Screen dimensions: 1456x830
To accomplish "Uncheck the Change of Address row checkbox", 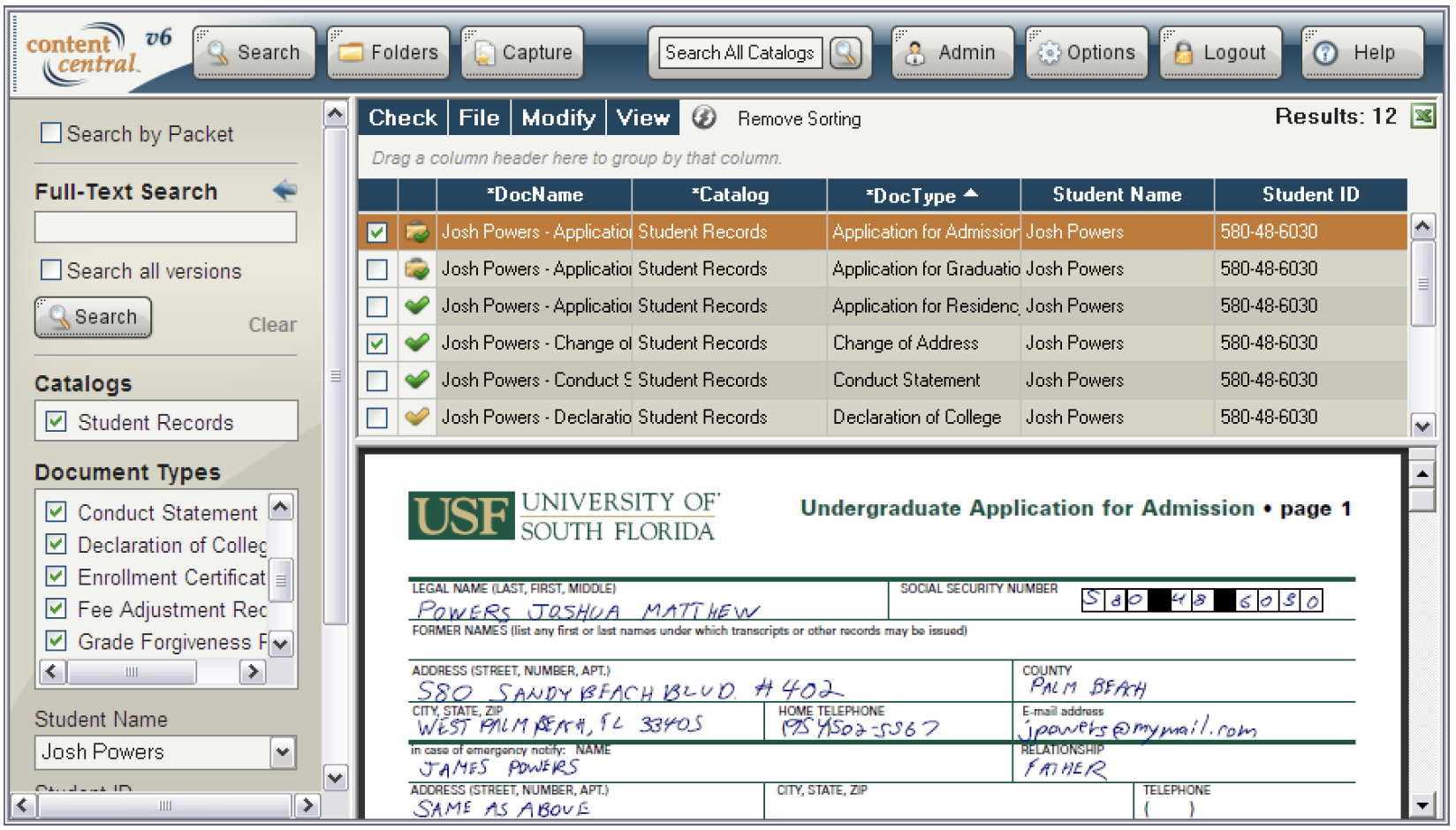I will (x=377, y=343).
